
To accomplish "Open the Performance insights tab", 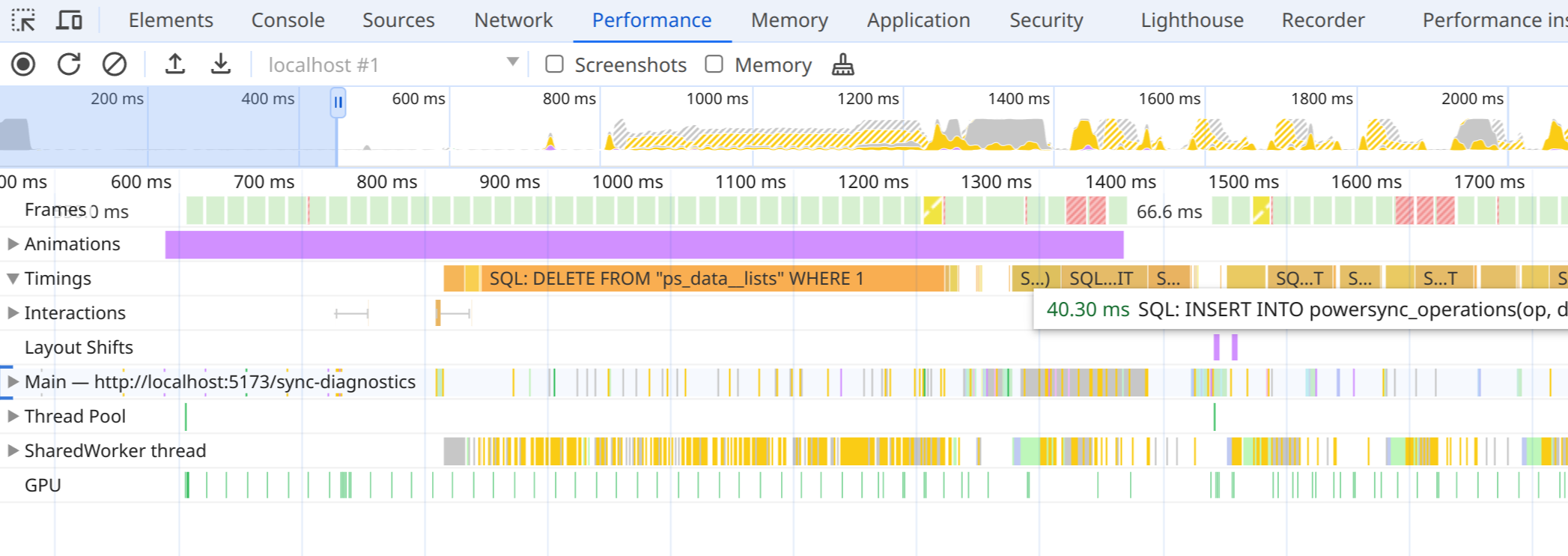I will [1494, 20].
